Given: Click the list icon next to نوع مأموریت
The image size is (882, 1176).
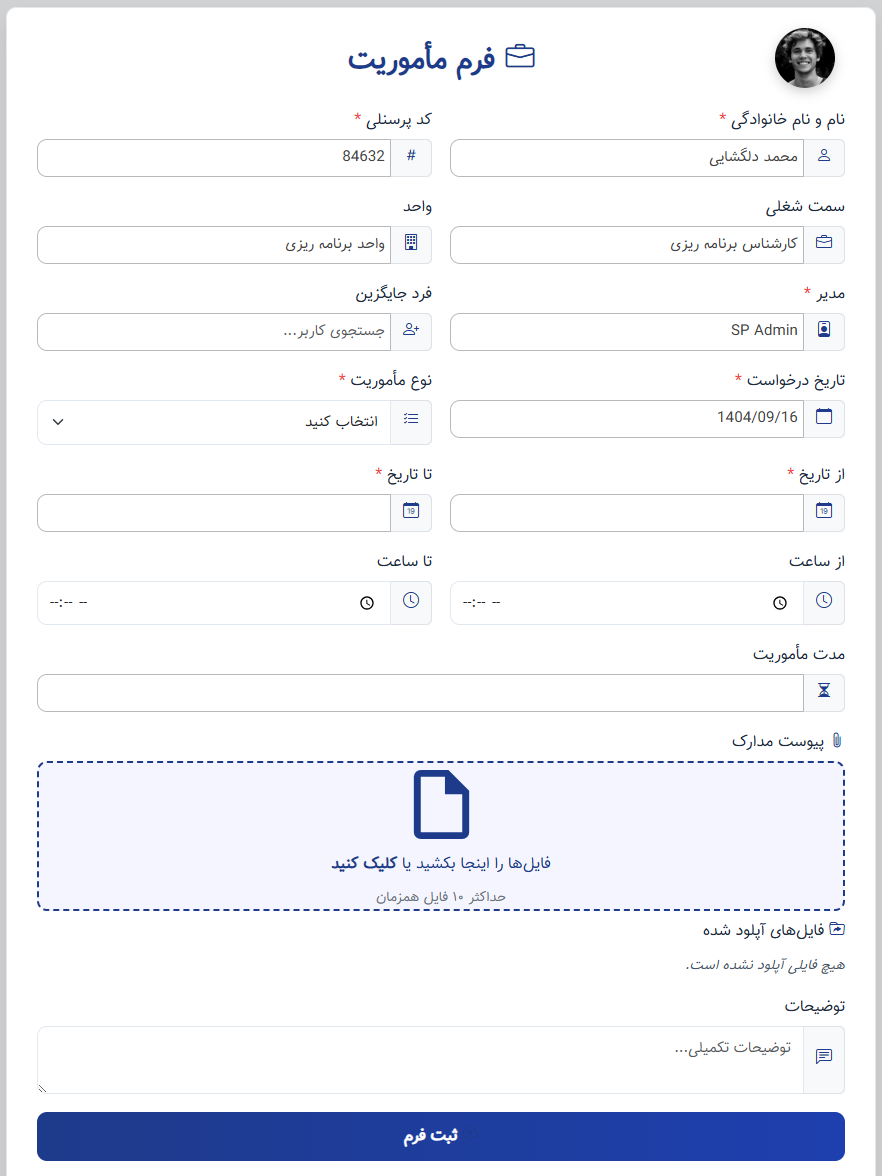Looking at the screenshot, I should pos(411,420).
